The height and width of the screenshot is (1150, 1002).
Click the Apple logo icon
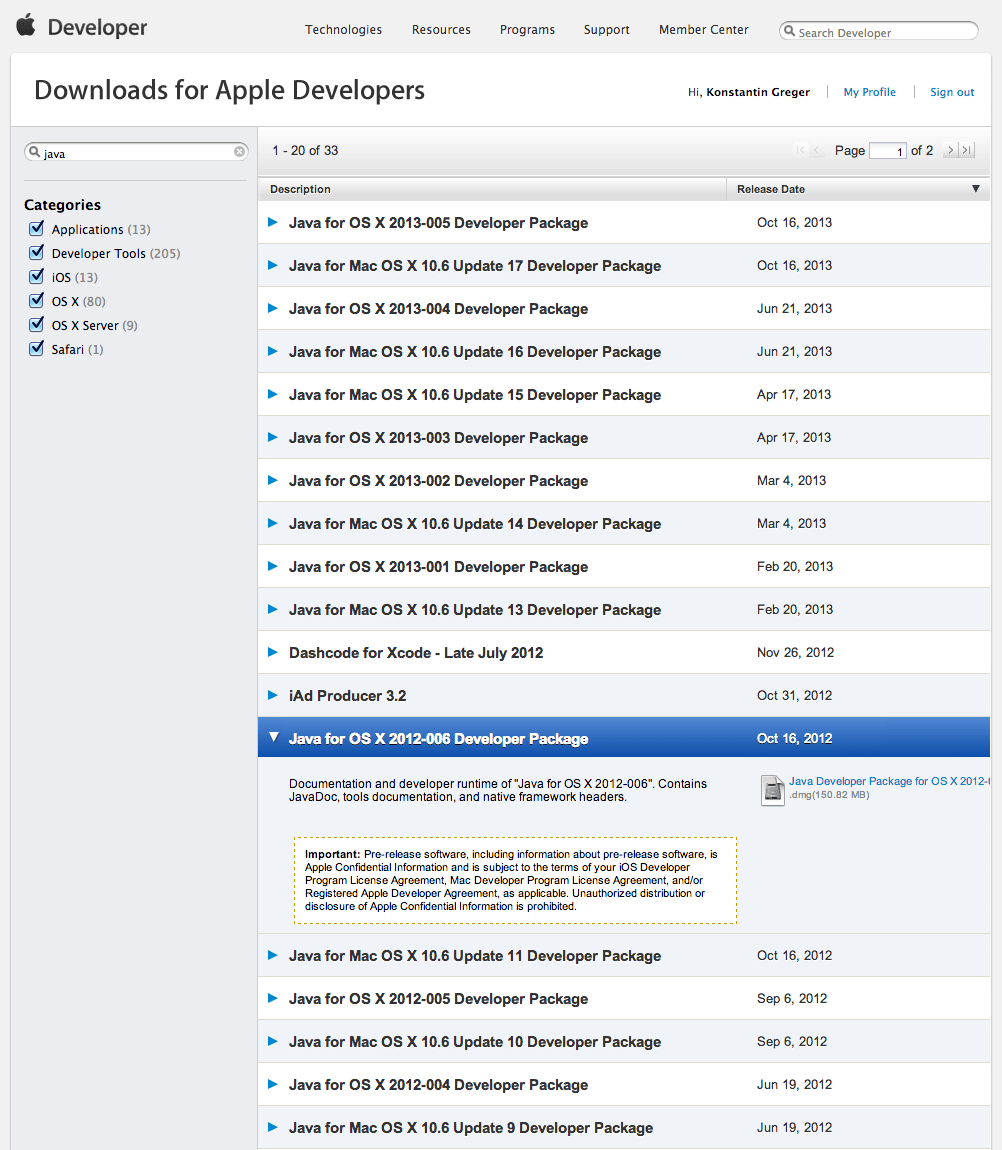(26, 24)
